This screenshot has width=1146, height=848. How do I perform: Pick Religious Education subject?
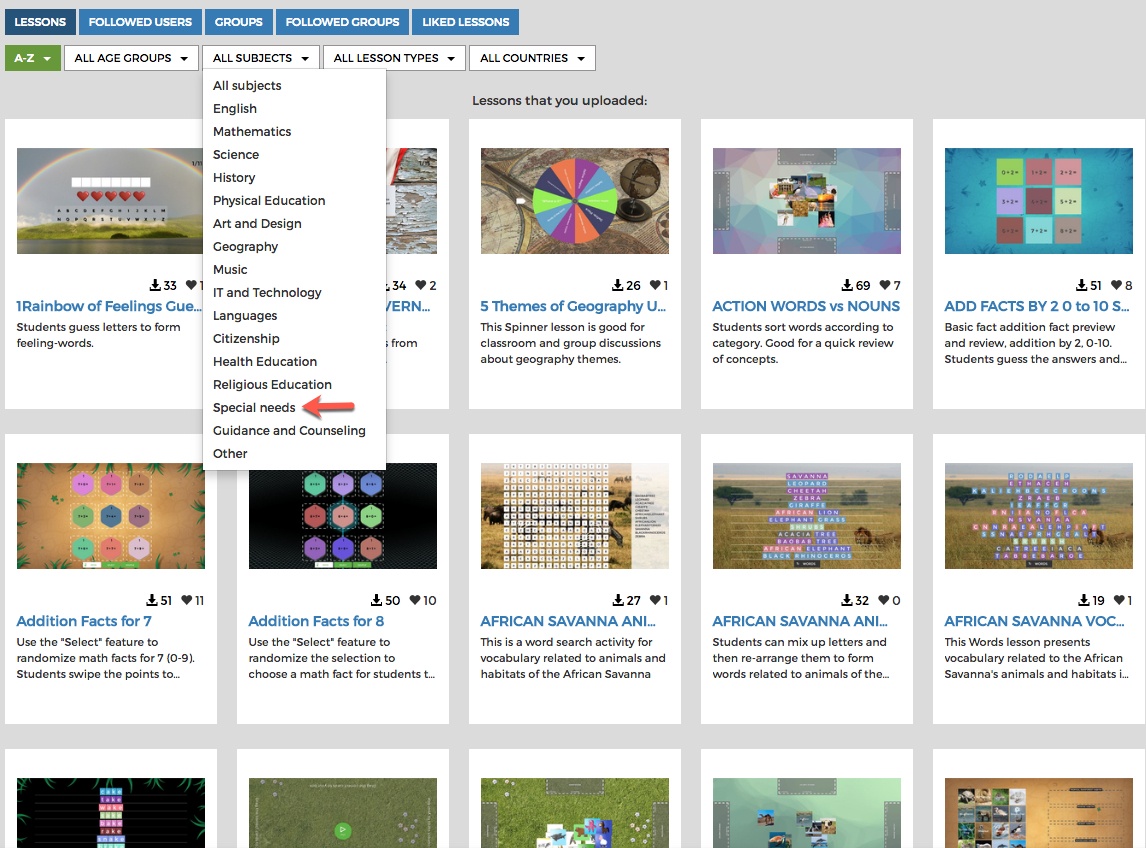coord(272,385)
